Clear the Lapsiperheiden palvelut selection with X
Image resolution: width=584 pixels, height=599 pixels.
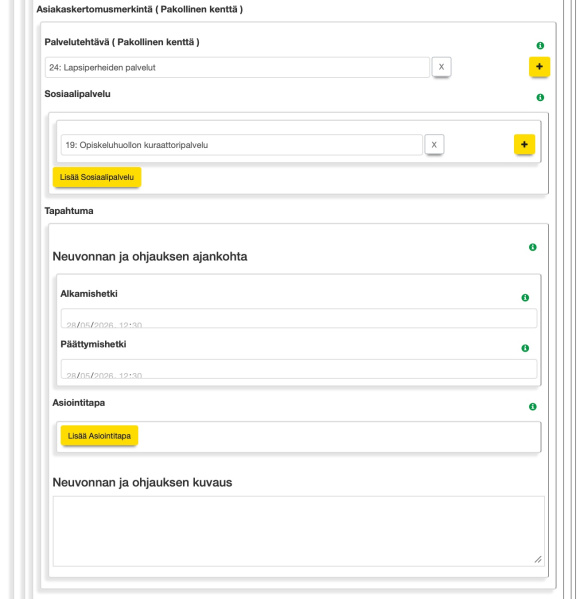(x=442, y=67)
